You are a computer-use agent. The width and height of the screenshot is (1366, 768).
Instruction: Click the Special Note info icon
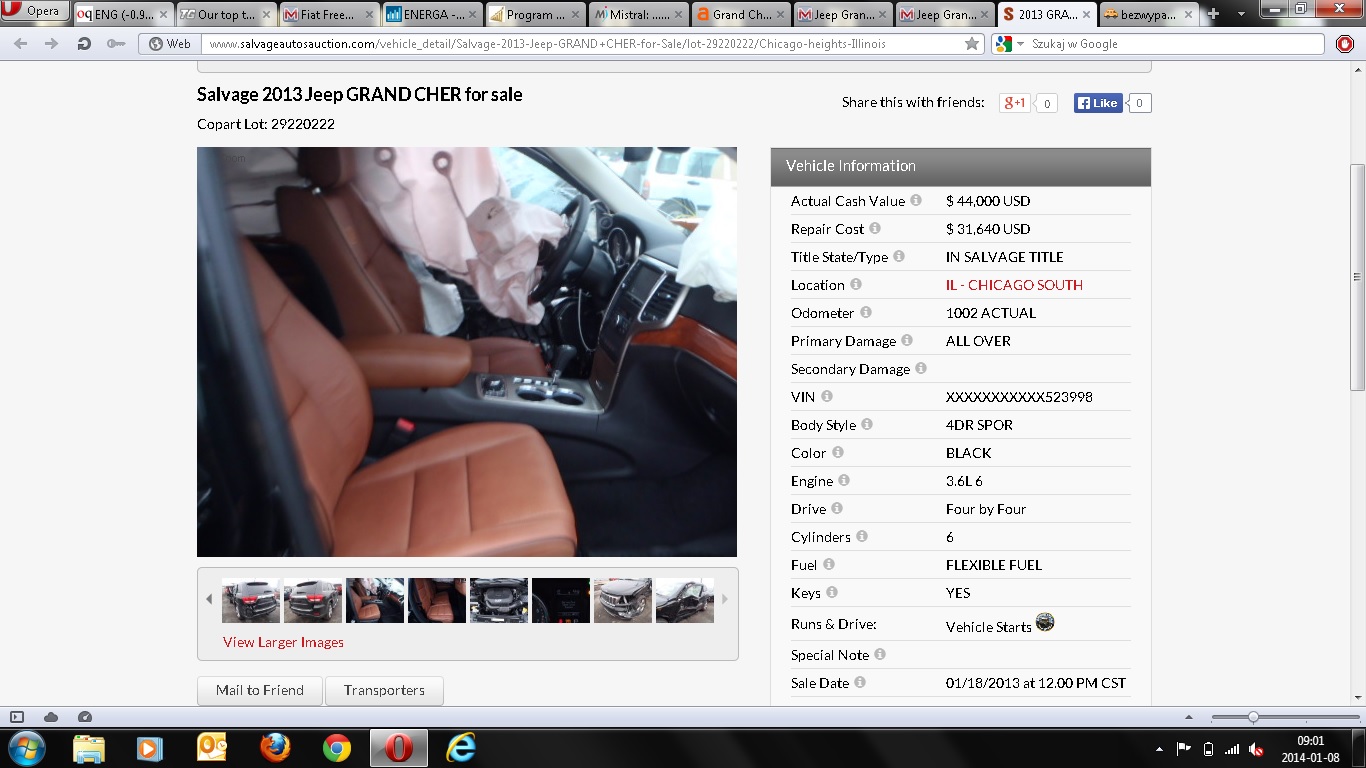(x=880, y=654)
